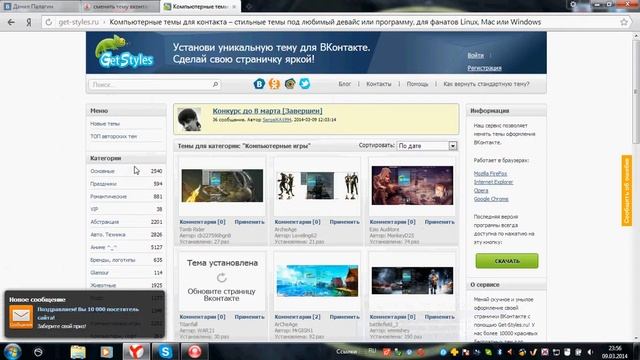Open Skype from the taskbar
Image resolution: width=640 pixels, height=360 pixels.
(x=165, y=352)
